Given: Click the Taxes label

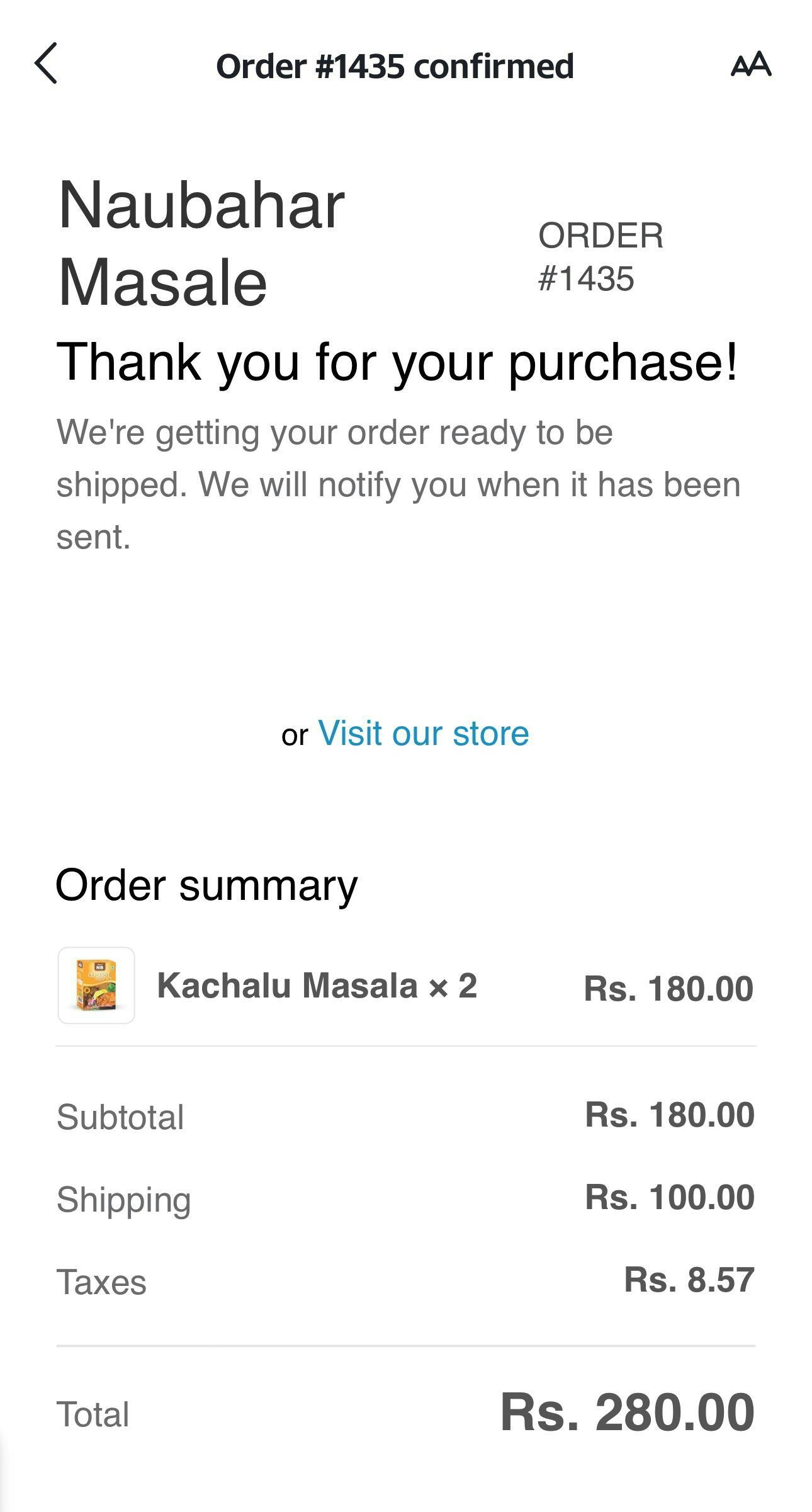Looking at the screenshot, I should click(101, 1282).
